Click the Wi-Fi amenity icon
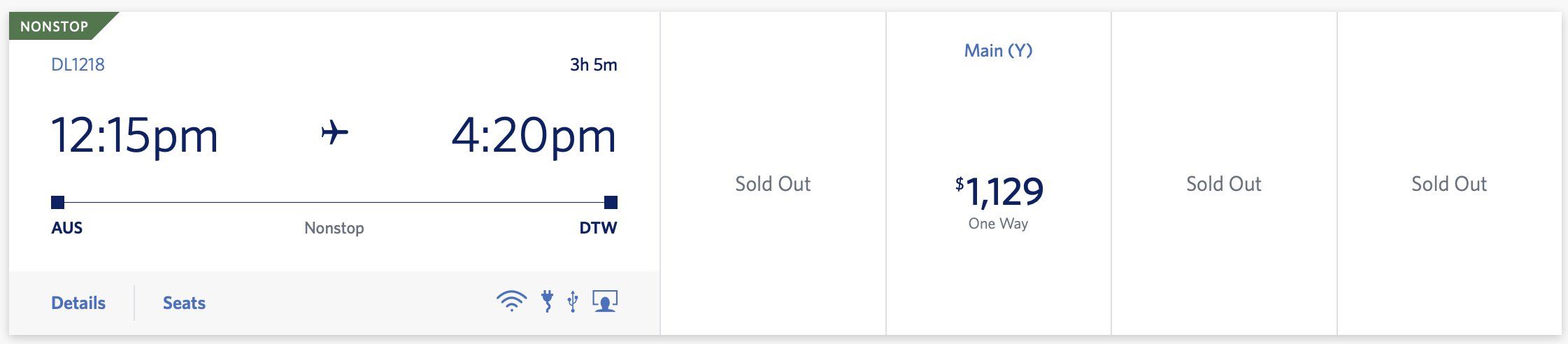This screenshot has height=344, width=1568. click(x=511, y=301)
